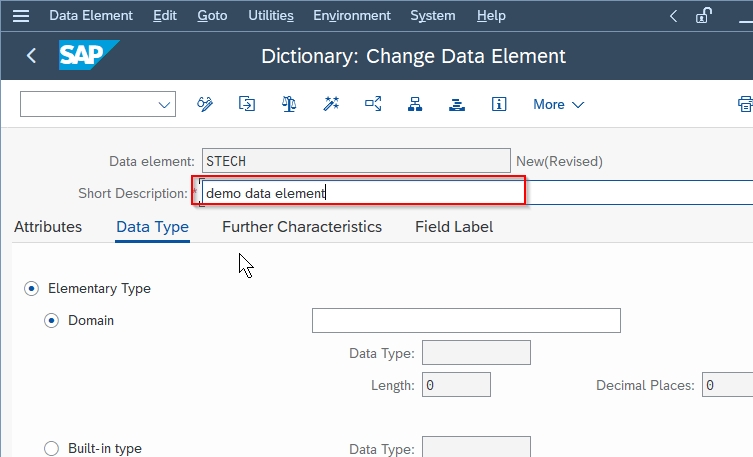Switch to the Field Label tab
The image size is (753, 457).
[x=454, y=227]
